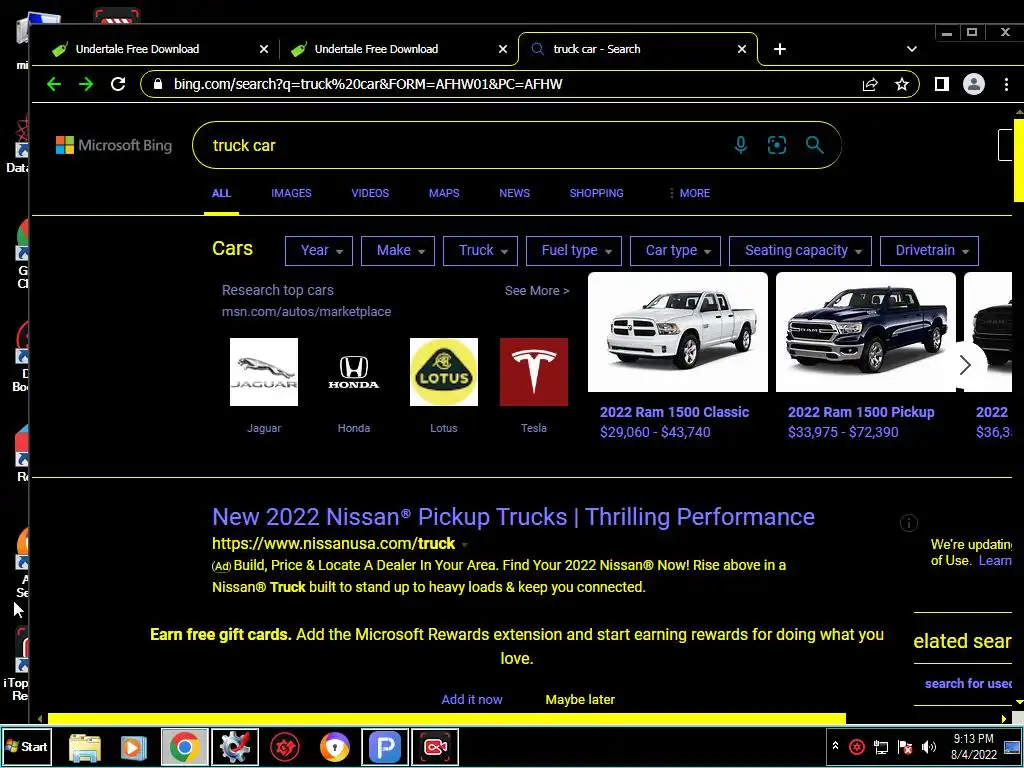Expand the Fuel type filter dropdown
Viewport: 1024px width, 768px height.
point(573,251)
